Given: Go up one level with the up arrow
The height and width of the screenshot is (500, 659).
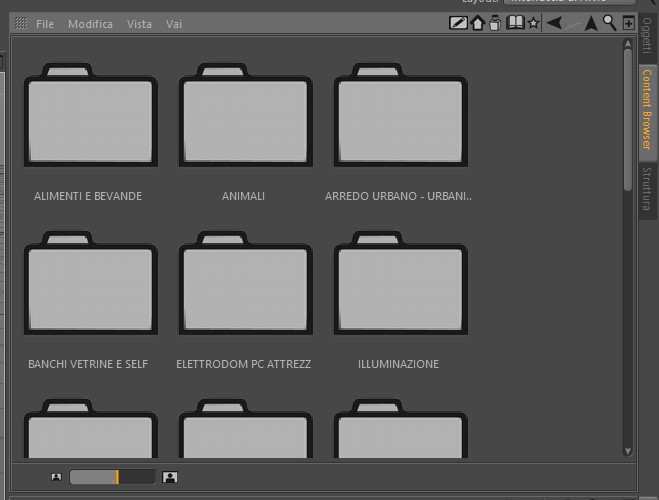Looking at the screenshot, I should (591, 23).
